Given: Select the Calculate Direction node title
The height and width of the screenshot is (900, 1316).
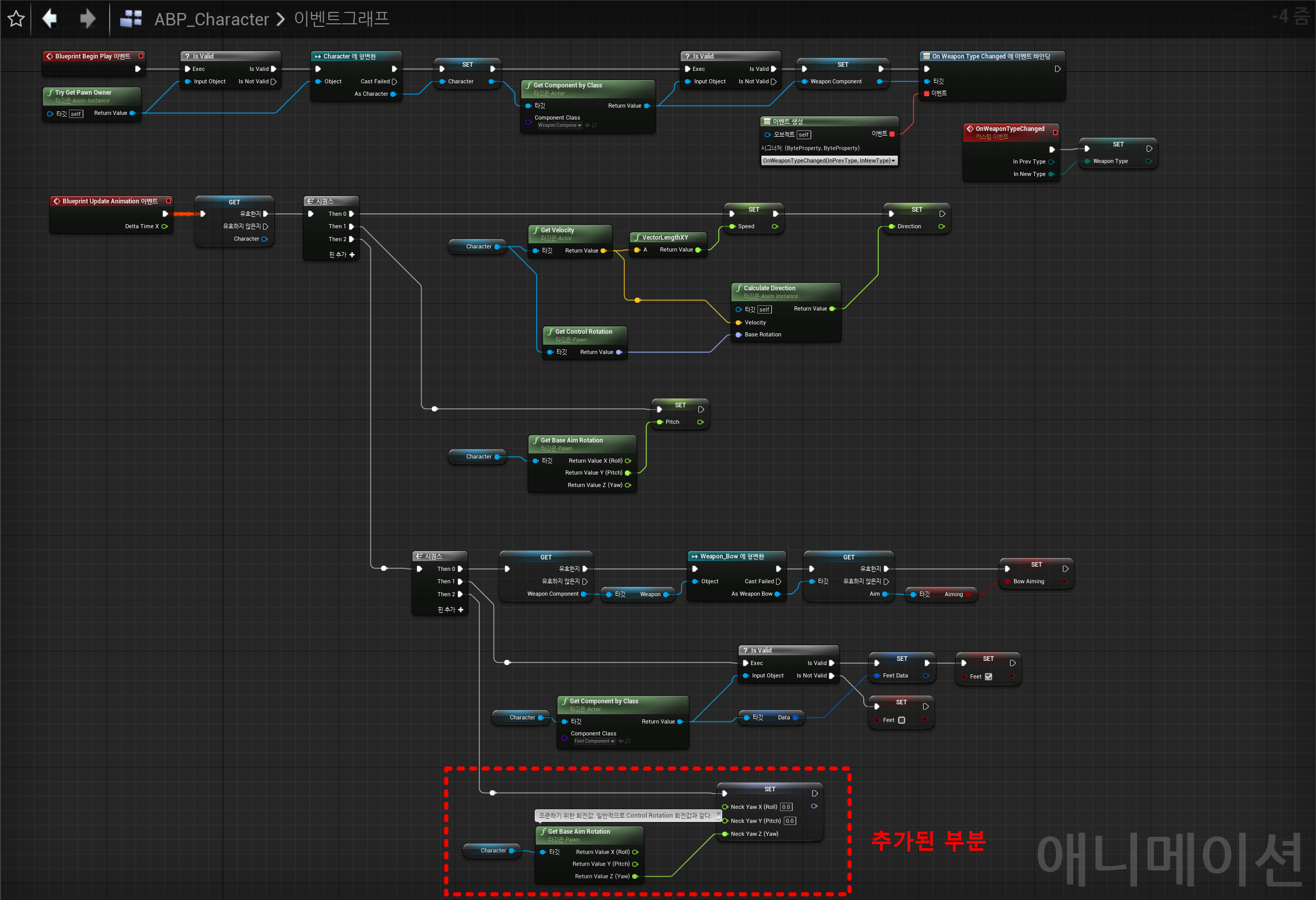Looking at the screenshot, I should 769,288.
